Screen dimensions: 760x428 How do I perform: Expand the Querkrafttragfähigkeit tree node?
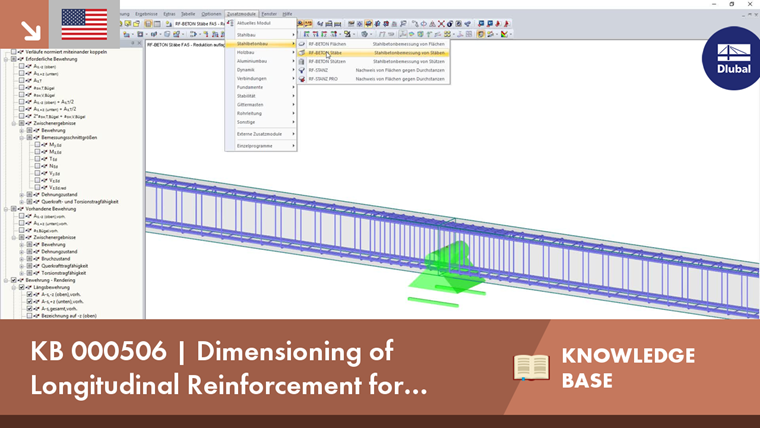(21, 266)
